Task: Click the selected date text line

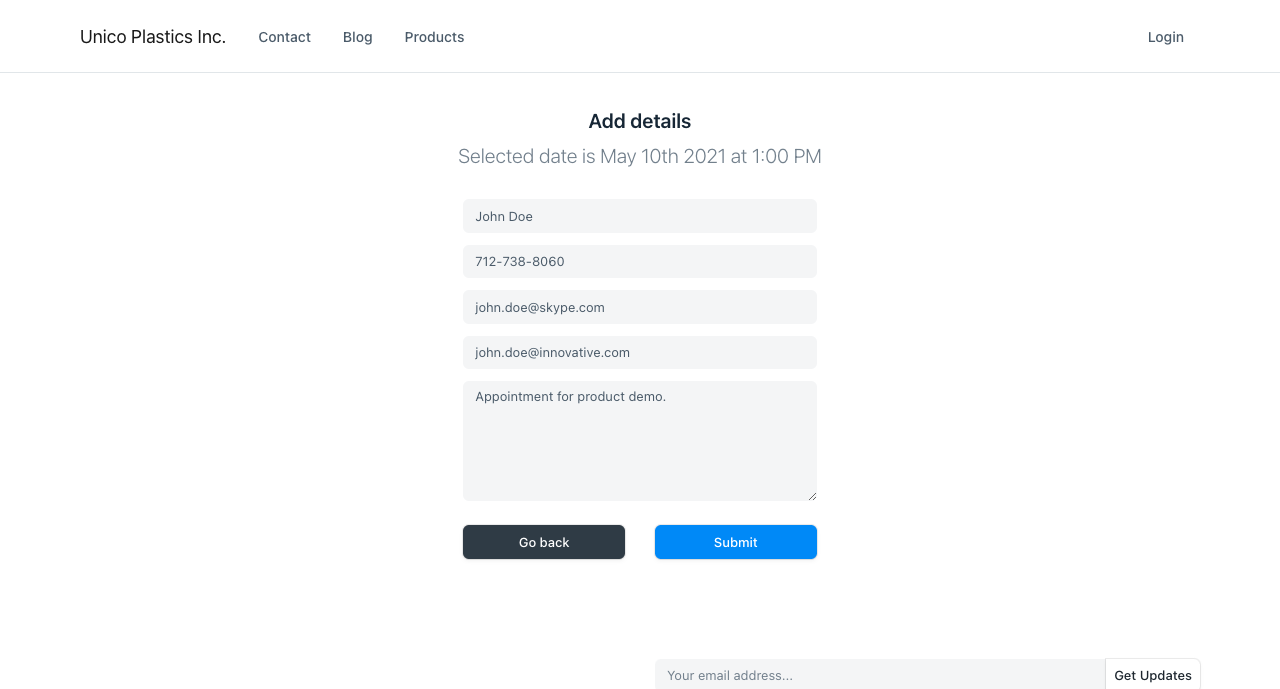Action: coord(640,156)
